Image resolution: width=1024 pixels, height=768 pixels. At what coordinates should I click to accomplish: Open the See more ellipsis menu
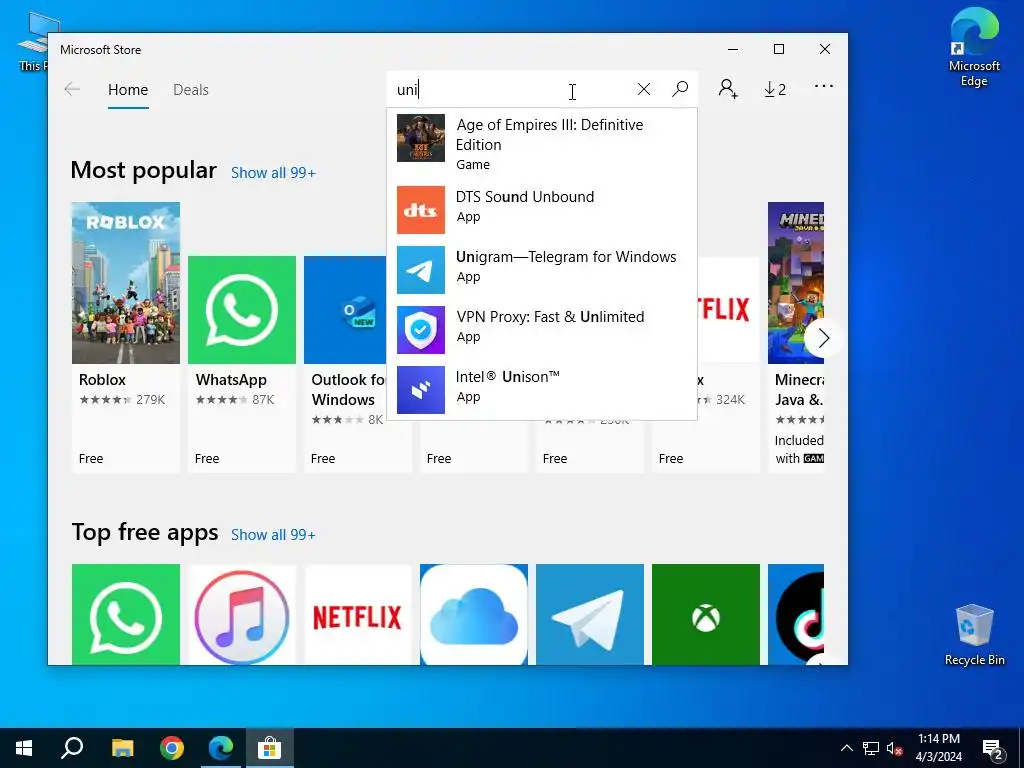click(824, 86)
